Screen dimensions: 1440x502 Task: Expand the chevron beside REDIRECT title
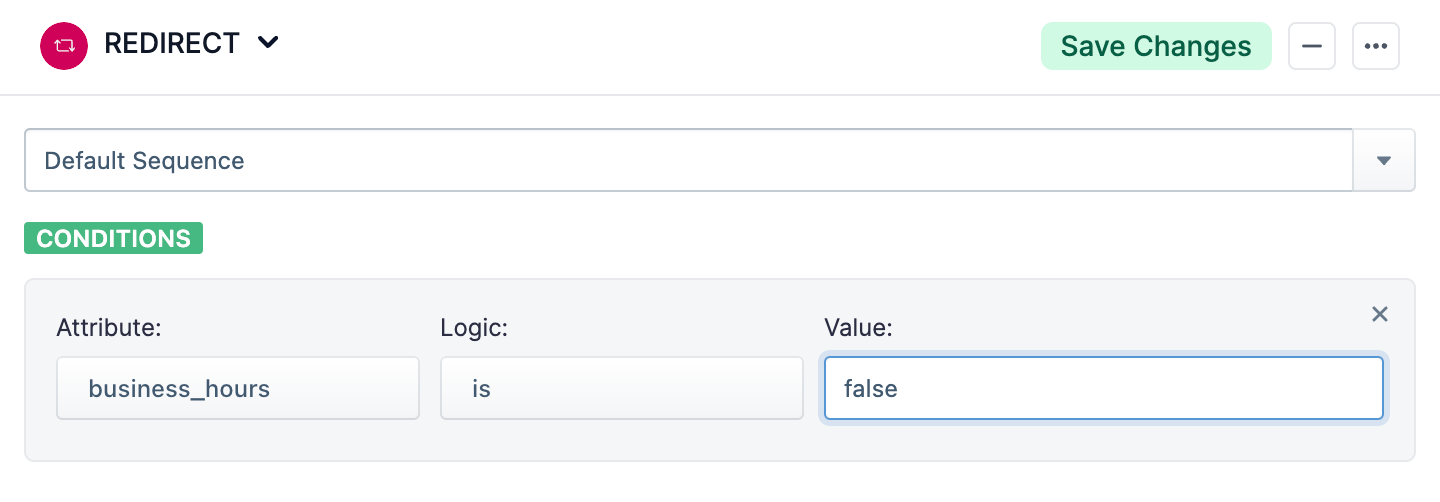click(267, 44)
